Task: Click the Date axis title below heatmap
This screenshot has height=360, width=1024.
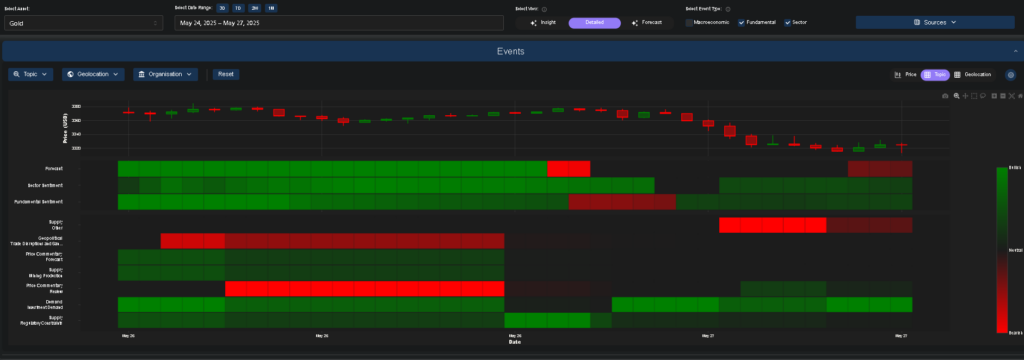Action: [x=515, y=341]
